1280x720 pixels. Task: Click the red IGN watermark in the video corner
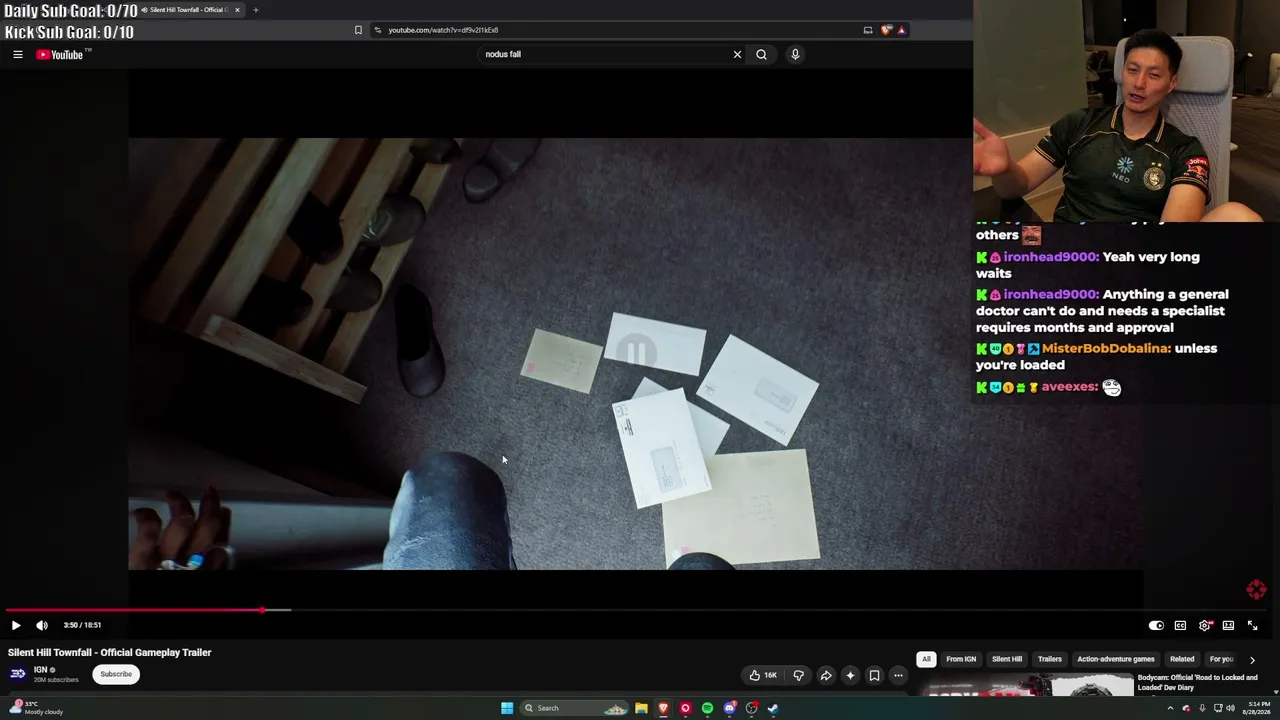1256,590
